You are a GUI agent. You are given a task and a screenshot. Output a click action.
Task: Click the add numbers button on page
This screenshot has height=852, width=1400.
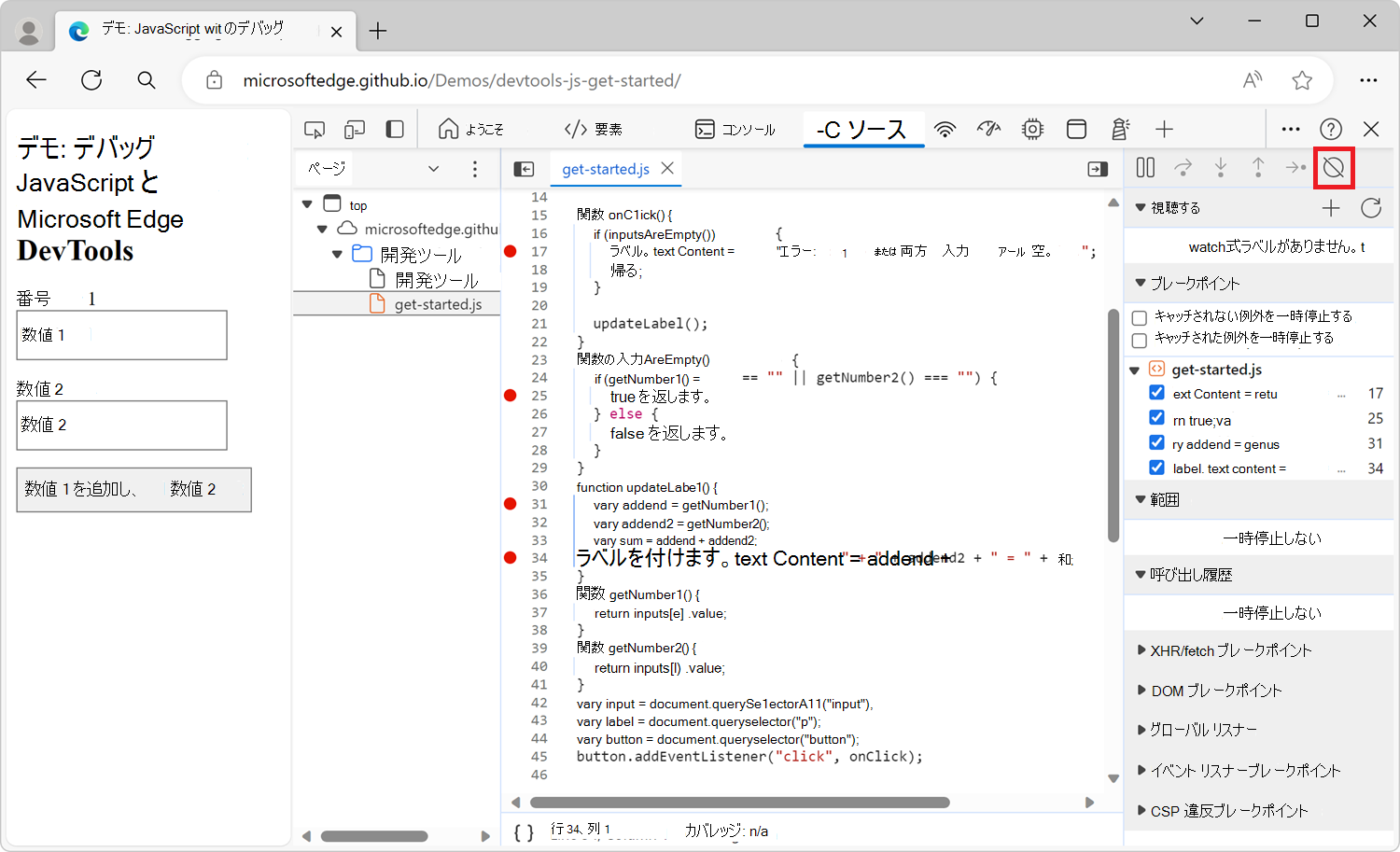pyautogui.click(x=133, y=489)
